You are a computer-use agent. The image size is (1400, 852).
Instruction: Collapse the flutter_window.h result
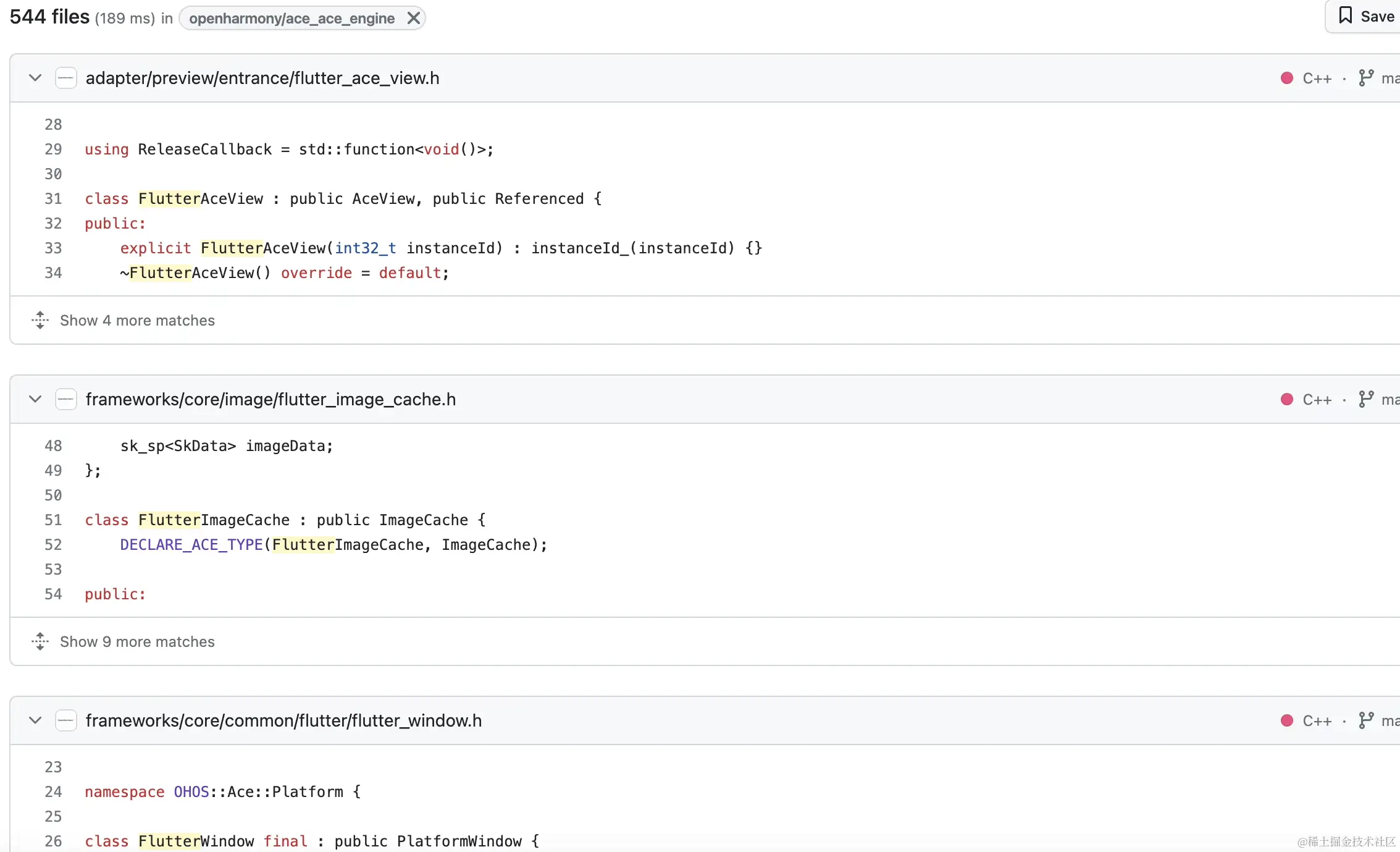[x=35, y=720]
